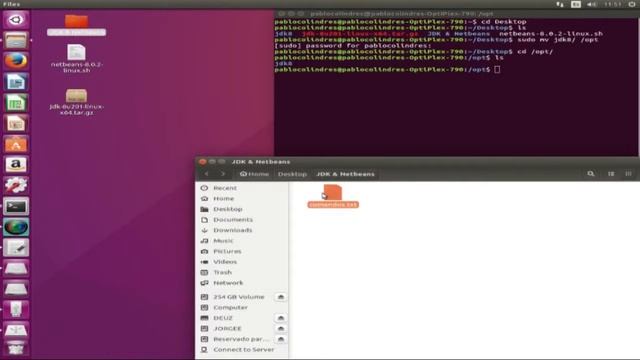Click the terminal cursor at /opt$ prompt
Image resolution: width=640 pixels, height=360 pixels.
point(497,70)
